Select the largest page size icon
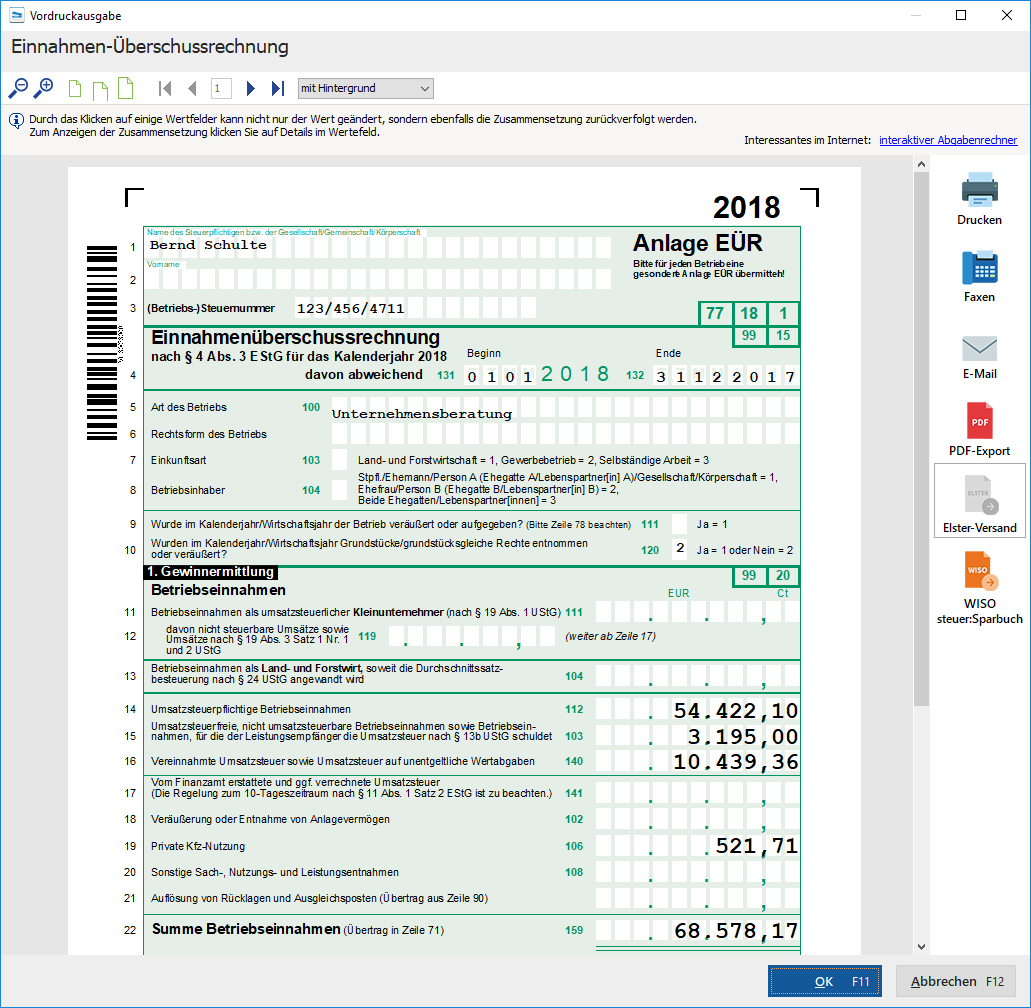 (125, 88)
